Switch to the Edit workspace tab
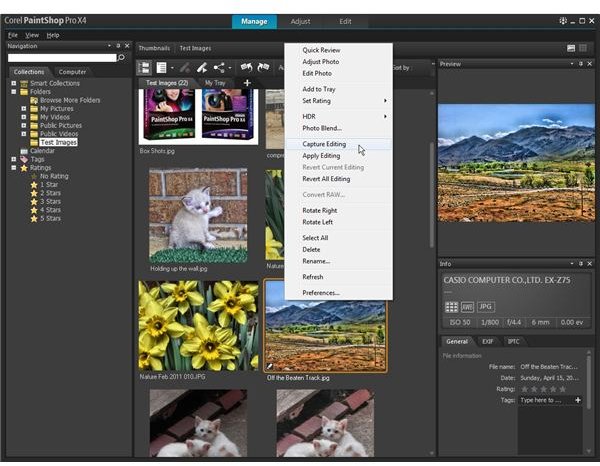The image size is (600, 466). tap(345, 21)
